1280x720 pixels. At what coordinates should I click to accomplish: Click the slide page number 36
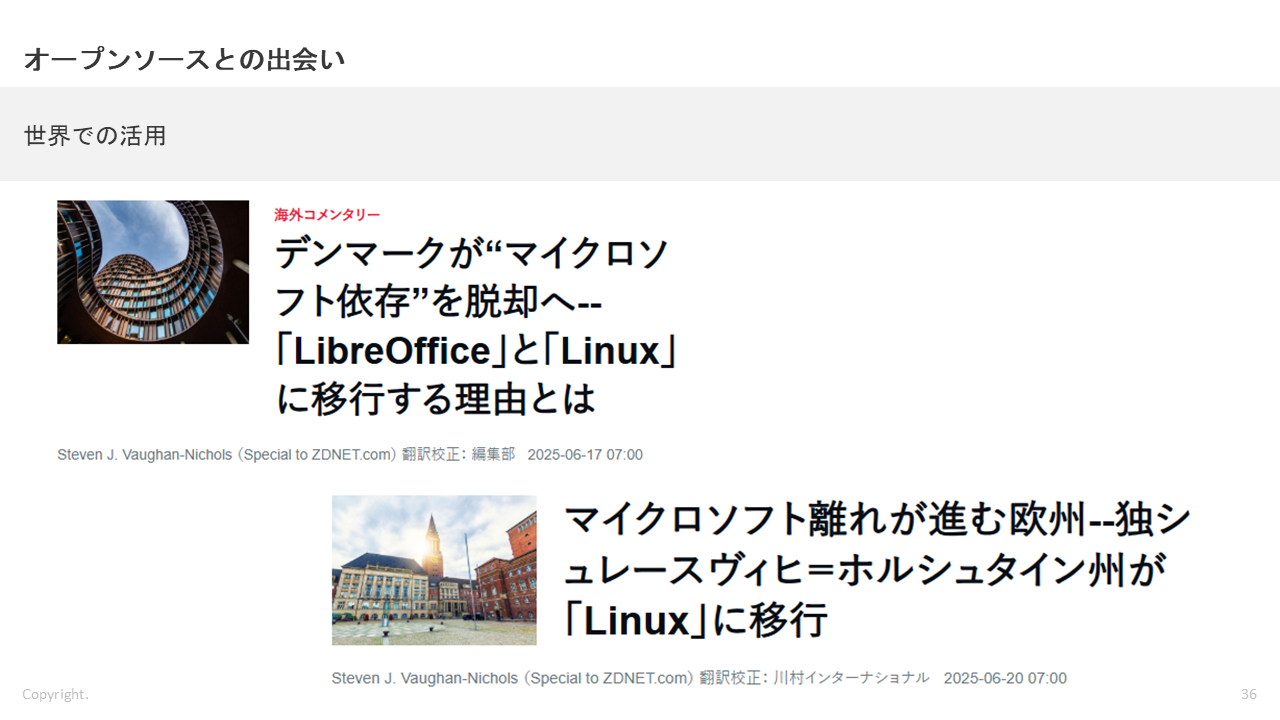(1248, 694)
